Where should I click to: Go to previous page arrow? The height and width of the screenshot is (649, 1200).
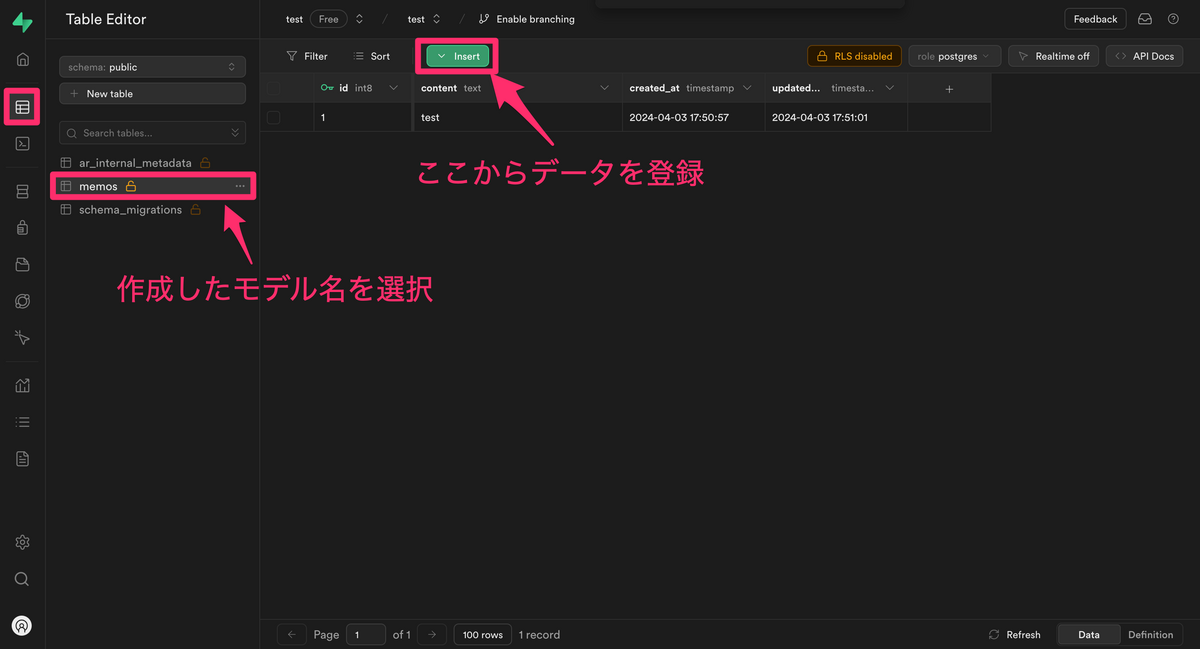coord(291,634)
